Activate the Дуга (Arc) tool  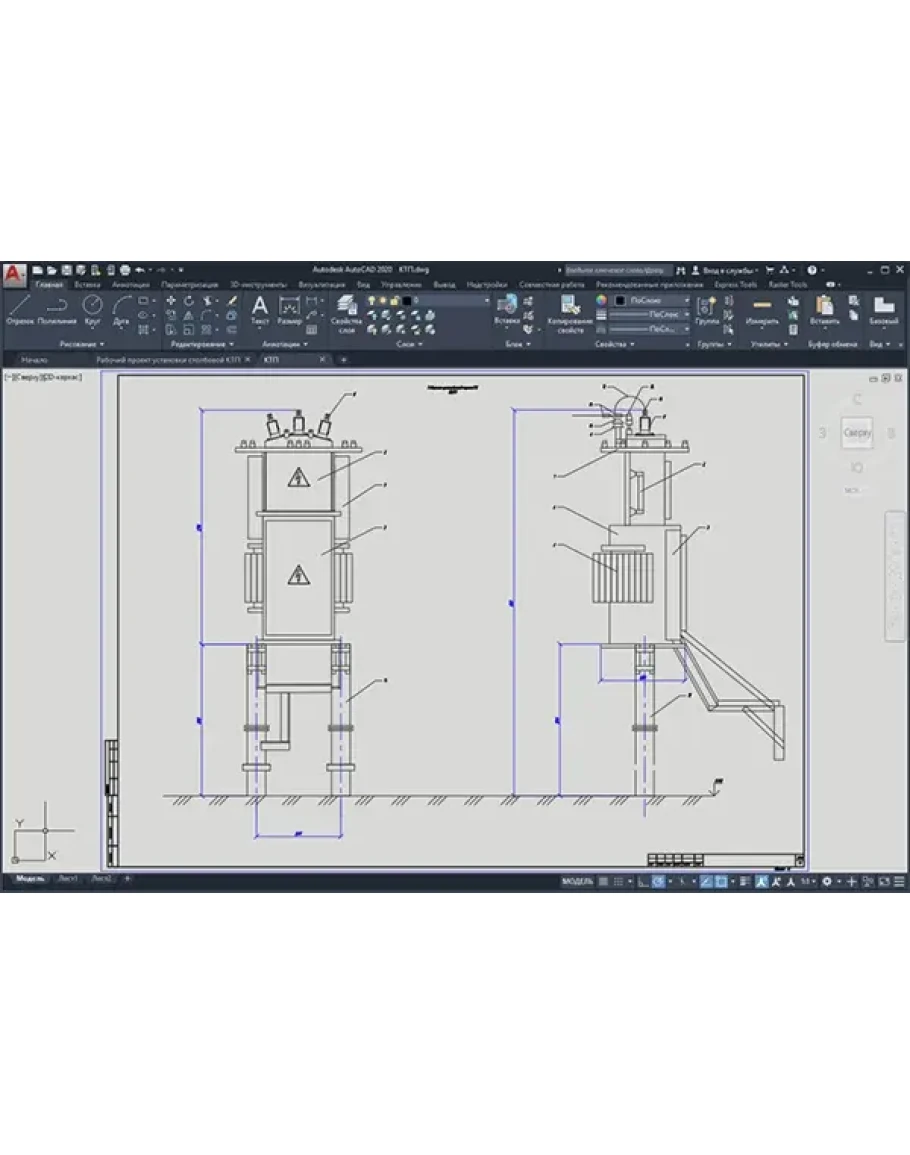point(121,309)
